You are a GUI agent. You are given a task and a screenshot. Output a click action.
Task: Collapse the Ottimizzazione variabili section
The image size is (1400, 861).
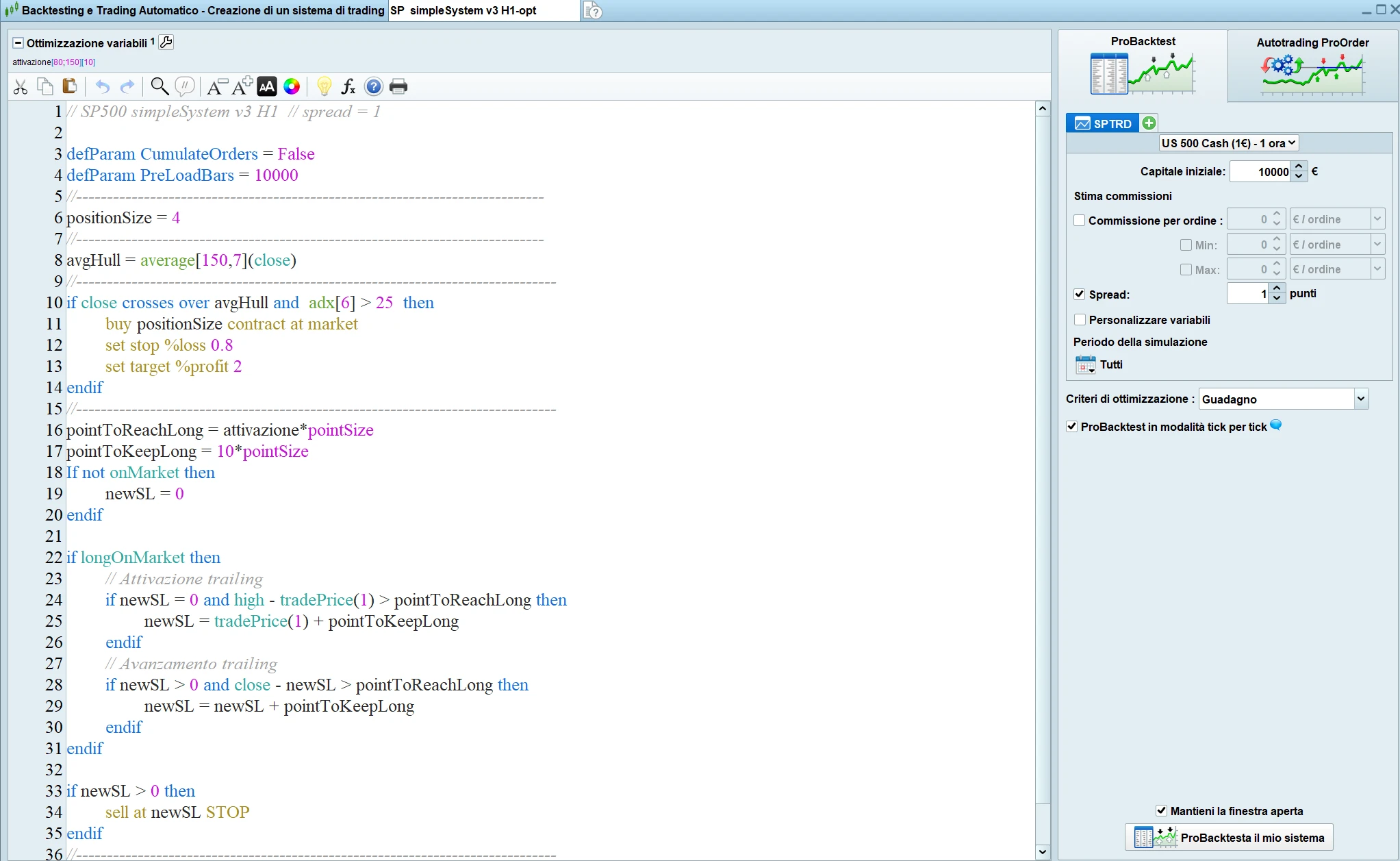click(x=18, y=43)
